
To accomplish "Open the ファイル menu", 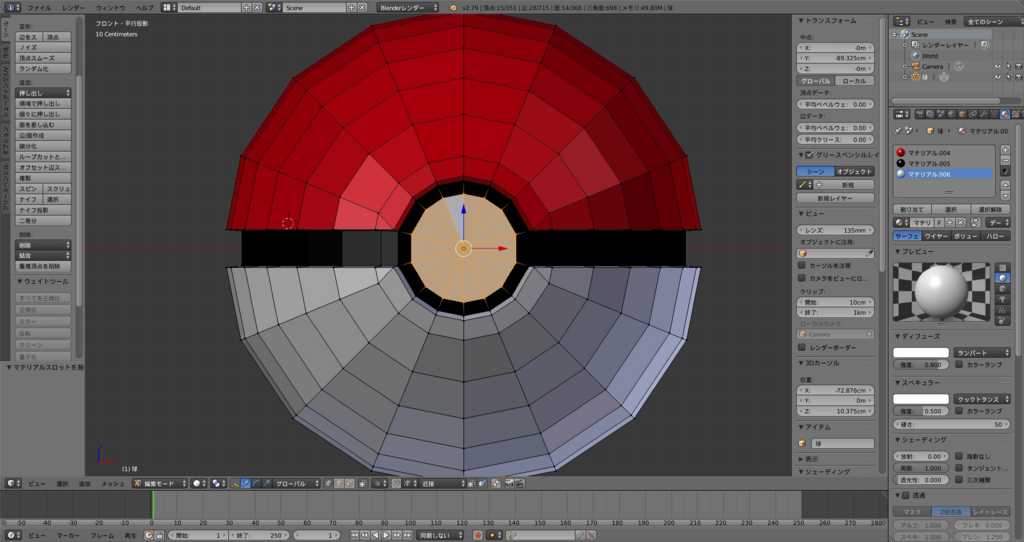I will pos(39,7).
